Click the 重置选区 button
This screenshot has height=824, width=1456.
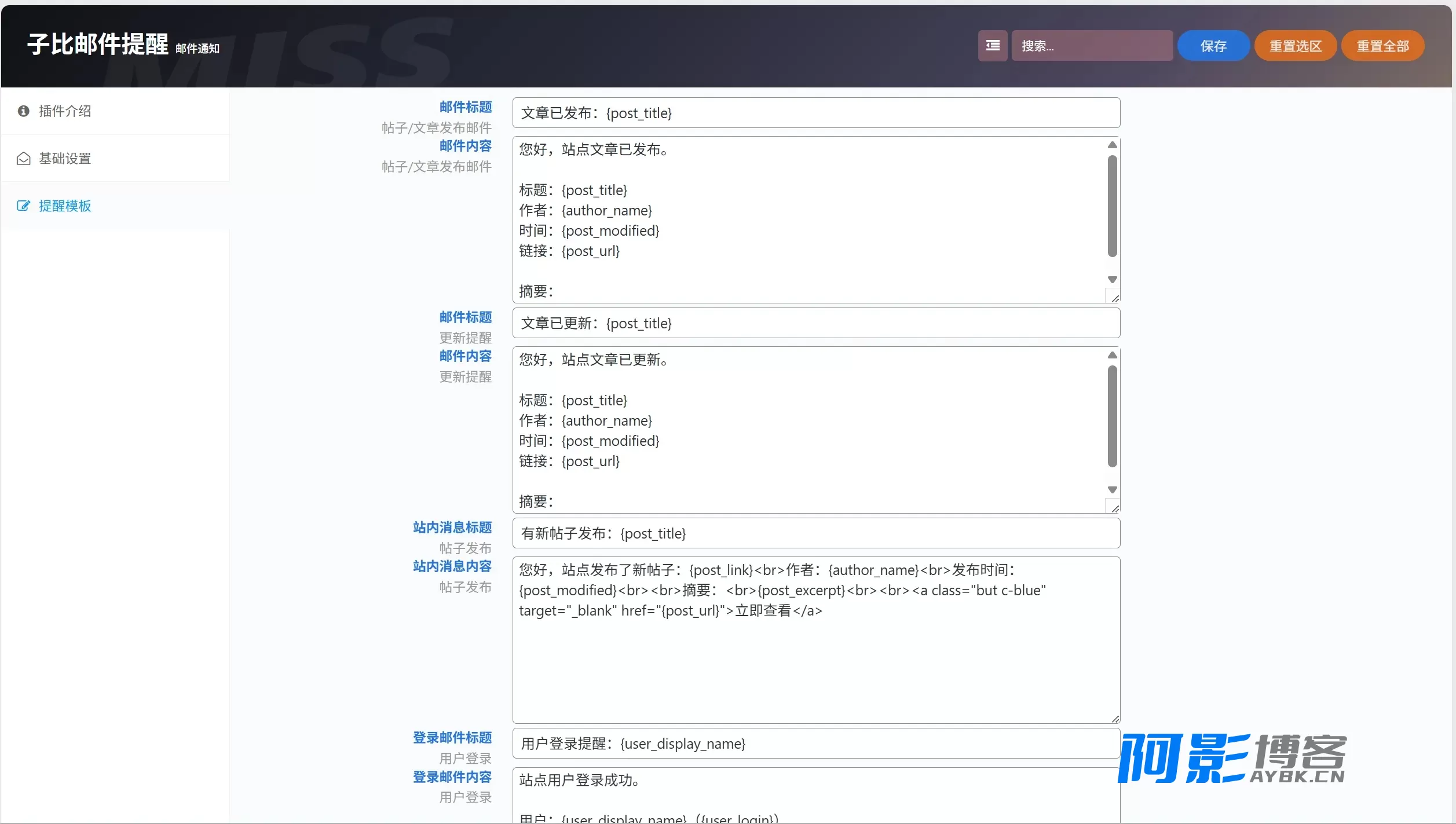(1296, 46)
